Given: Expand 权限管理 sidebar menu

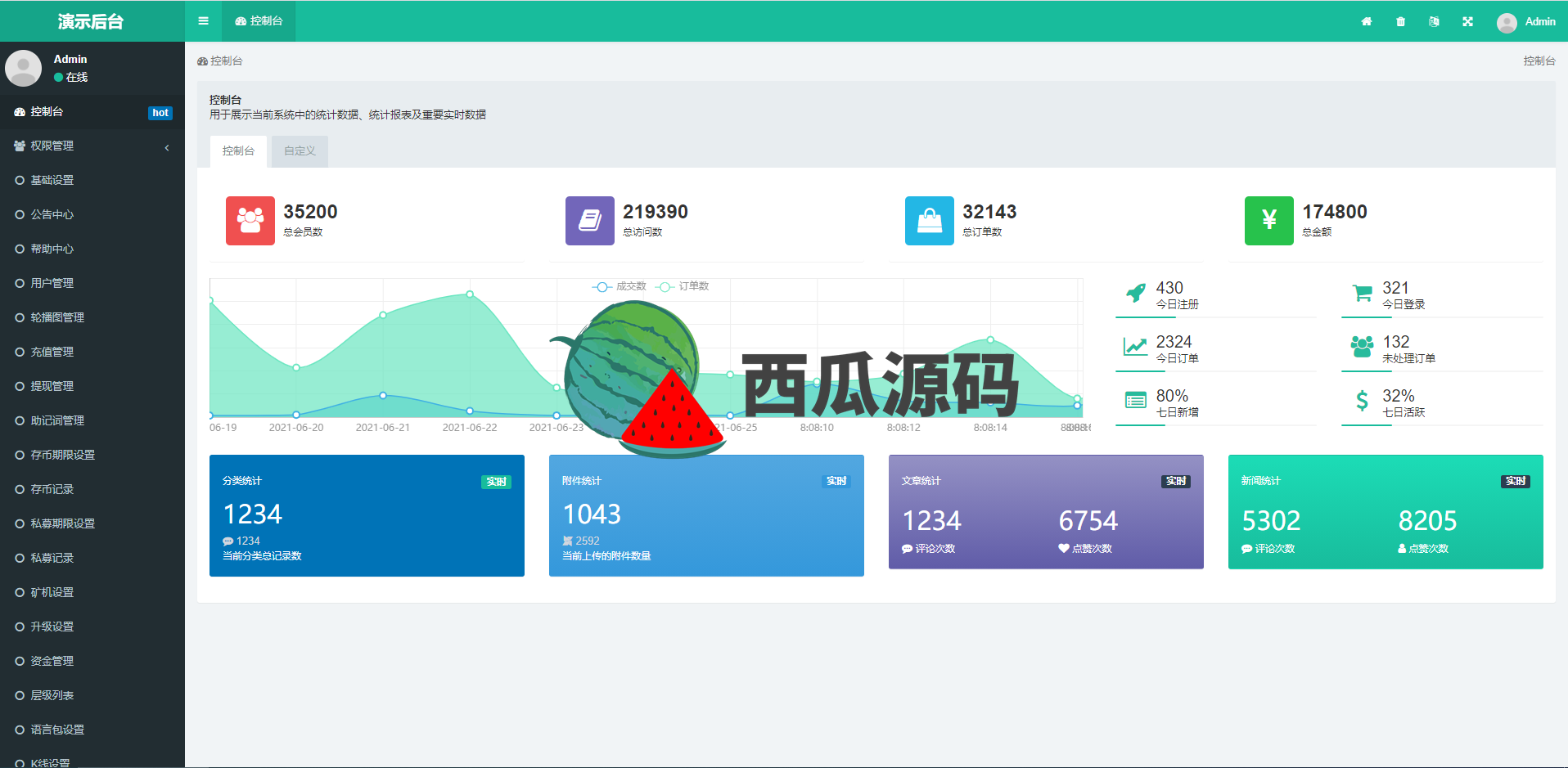Looking at the screenshot, I should click(92, 146).
